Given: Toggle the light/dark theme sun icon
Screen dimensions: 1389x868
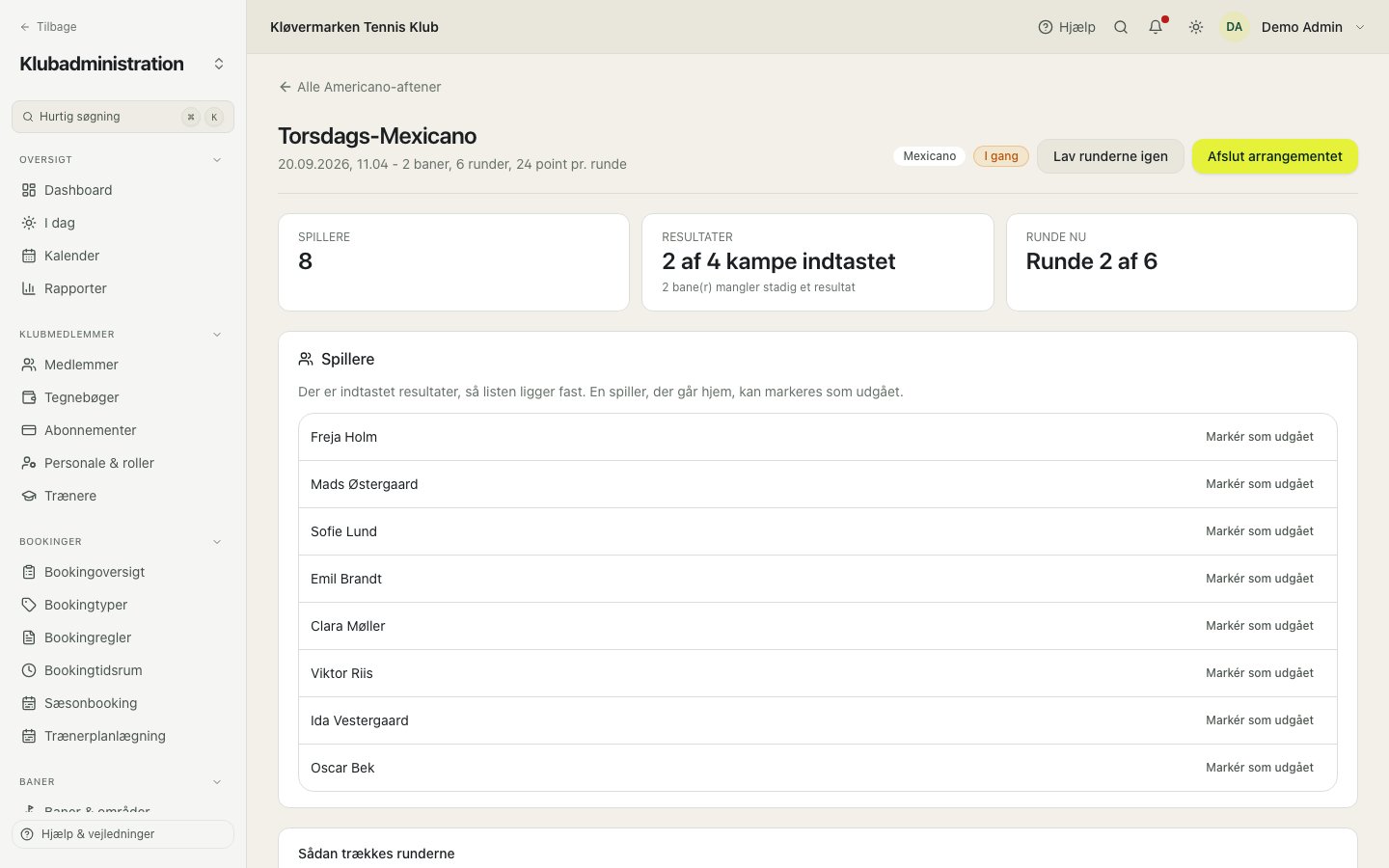Looking at the screenshot, I should pos(1196,27).
